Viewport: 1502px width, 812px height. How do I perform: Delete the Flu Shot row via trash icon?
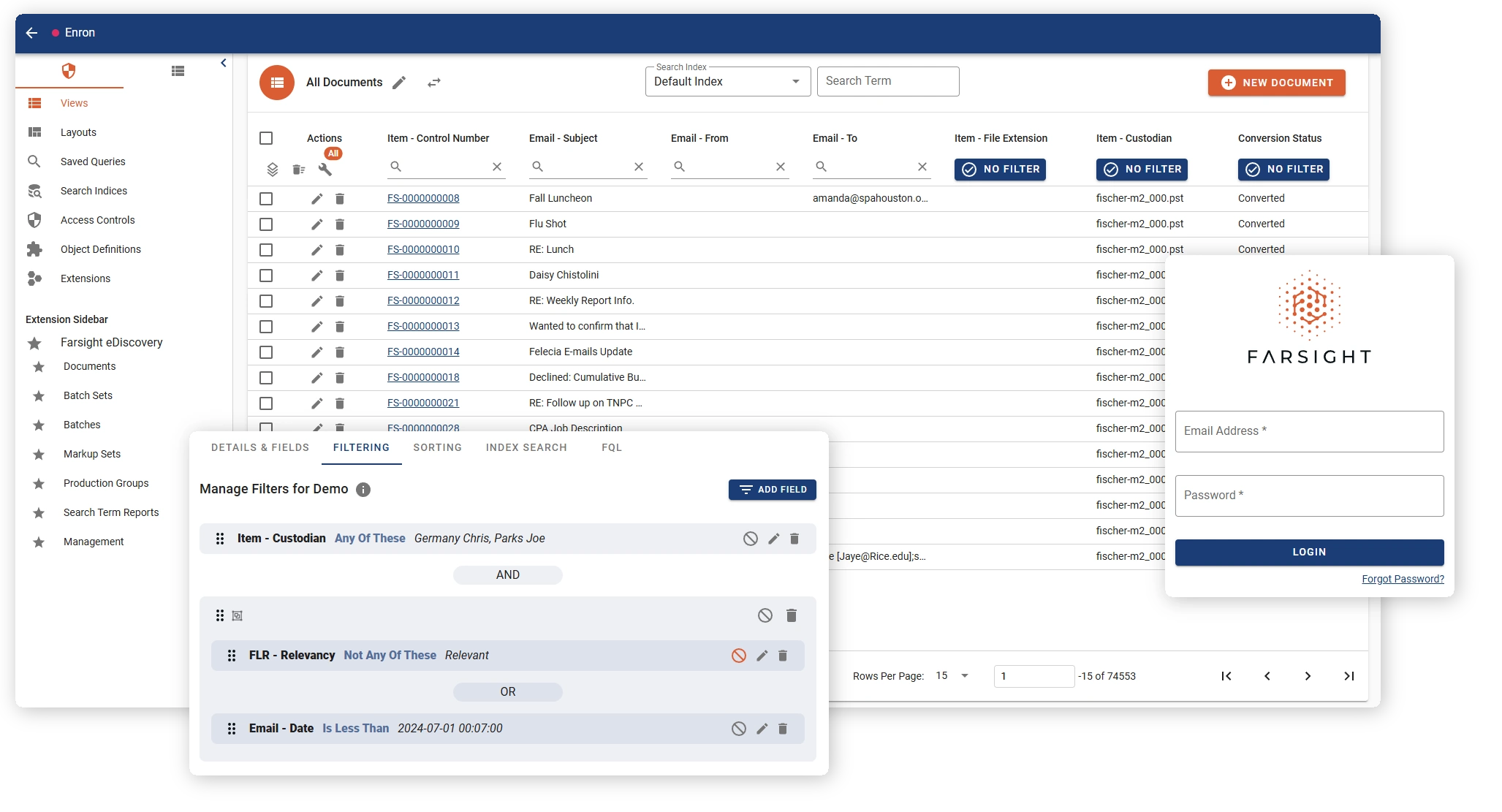[x=340, y=224]
